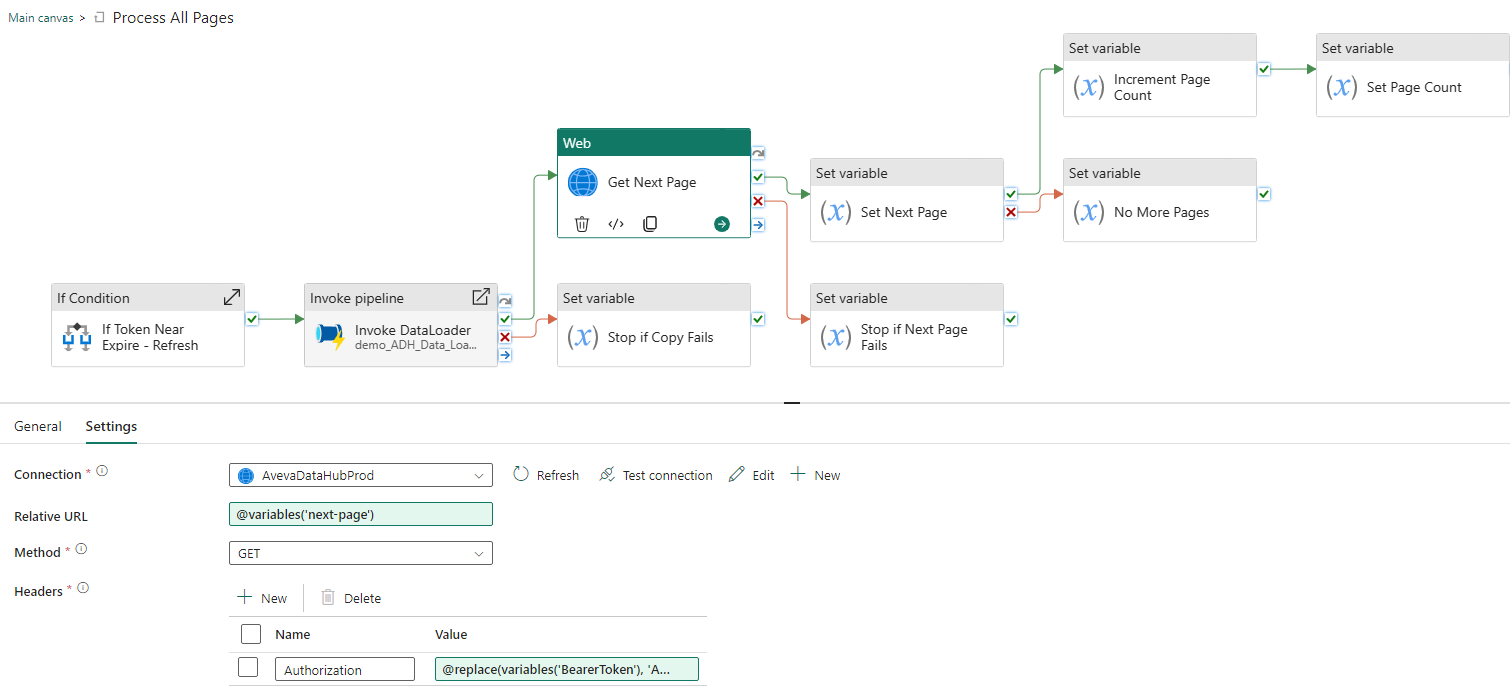Click the page icon before Process All Pages
Image resolution: width=1510 pixels, height=693 pixels.
[99, 18]
